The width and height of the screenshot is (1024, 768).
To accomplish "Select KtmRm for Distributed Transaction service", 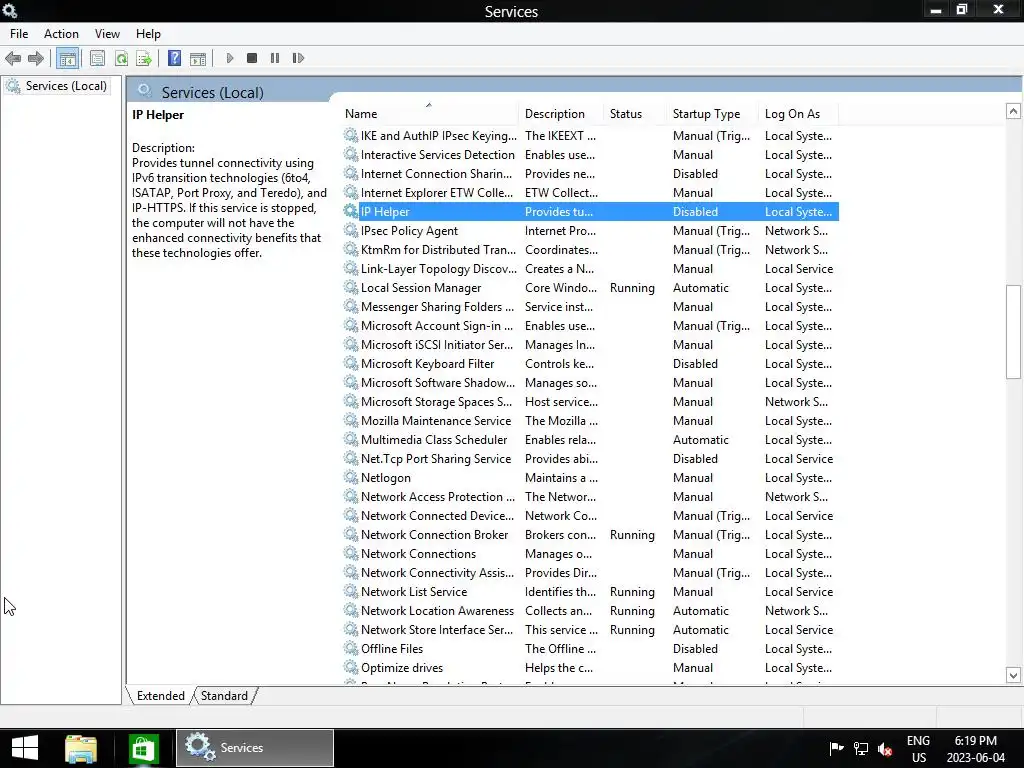I will [590, 249].
